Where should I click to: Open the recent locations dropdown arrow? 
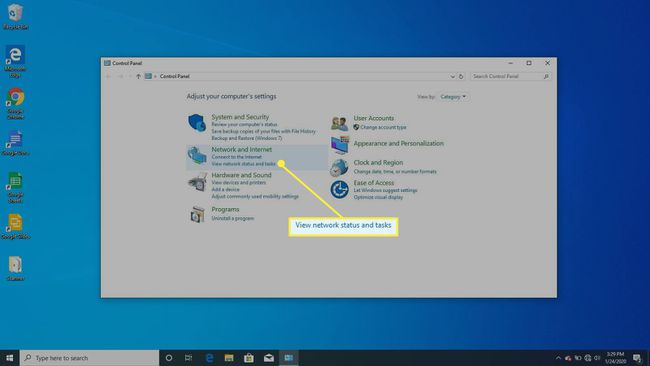coord(130,76)
